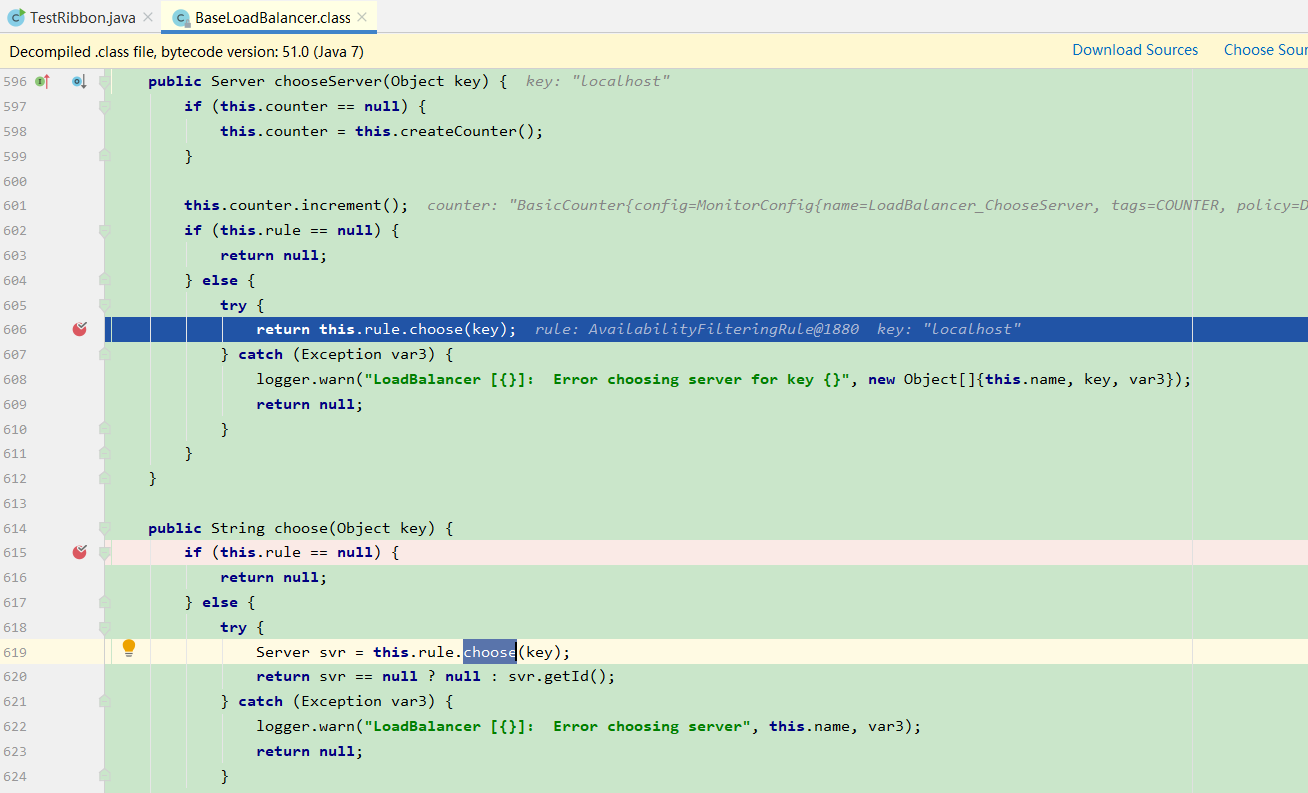Viewport: 1308px width, 793px height.
Task: Click "return null;" on line 603
Action: pyautogui.click(x=274, y=255)
